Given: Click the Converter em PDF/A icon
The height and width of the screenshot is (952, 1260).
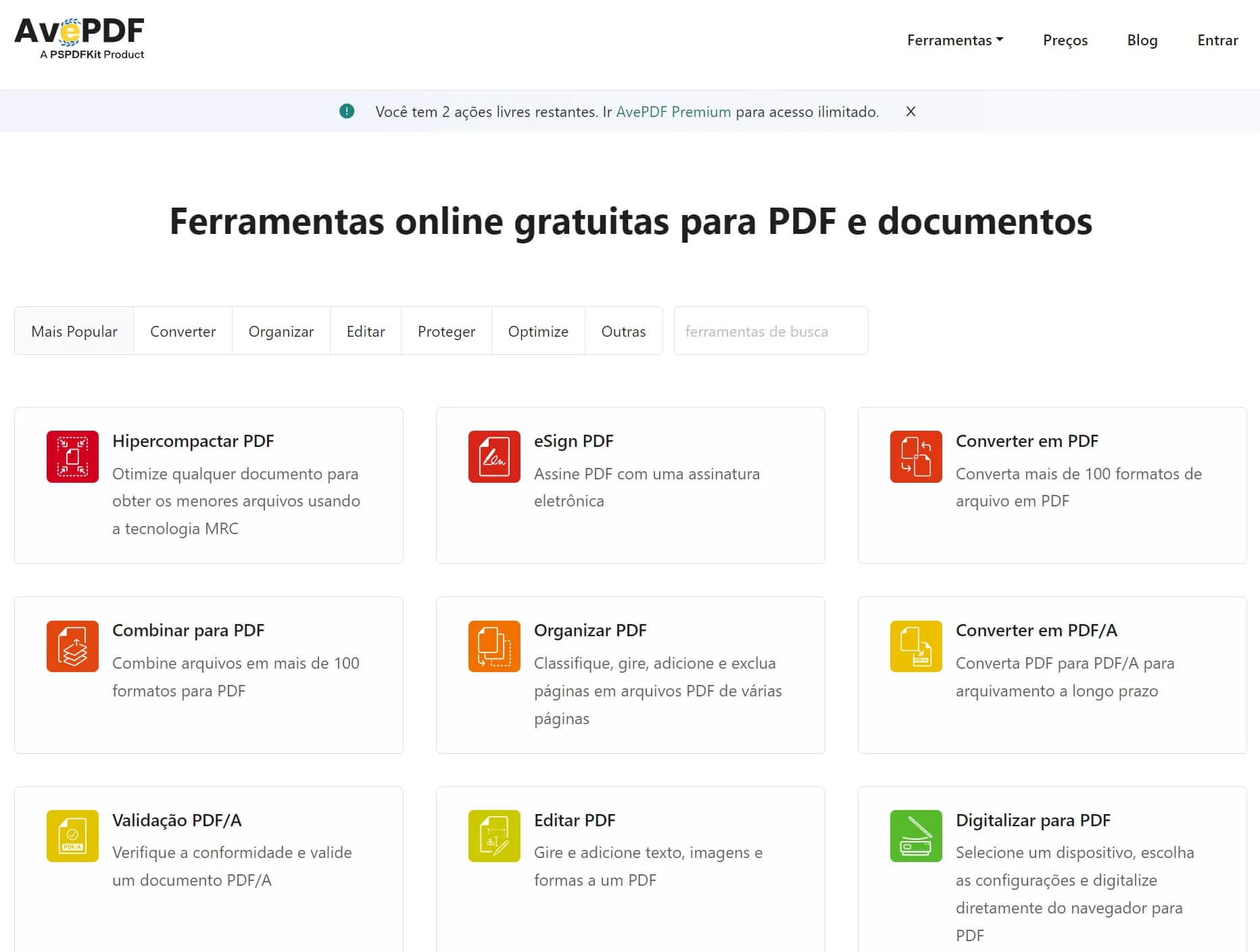Looking at the screenshot, I should click(915, 646).
